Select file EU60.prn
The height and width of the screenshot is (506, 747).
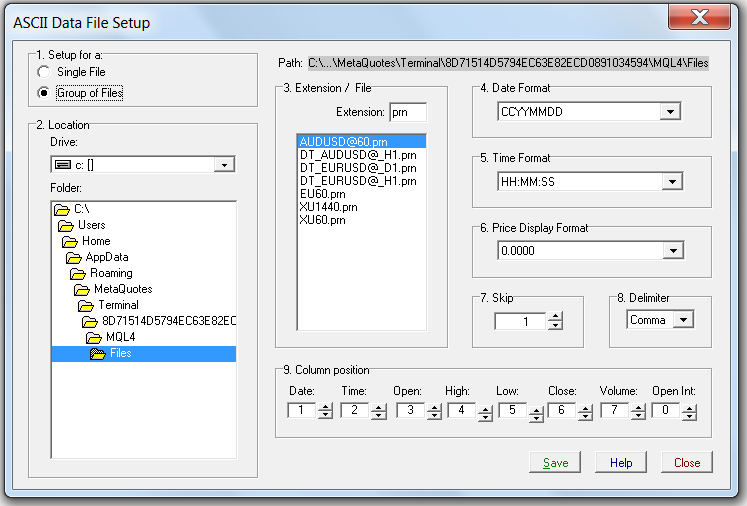(323, 194)
